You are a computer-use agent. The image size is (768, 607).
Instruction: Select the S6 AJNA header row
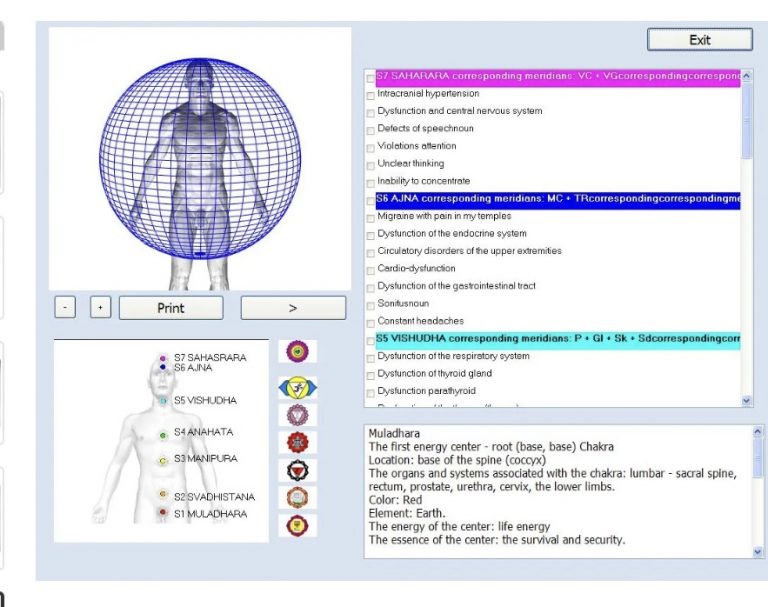[x=557, y=199]
